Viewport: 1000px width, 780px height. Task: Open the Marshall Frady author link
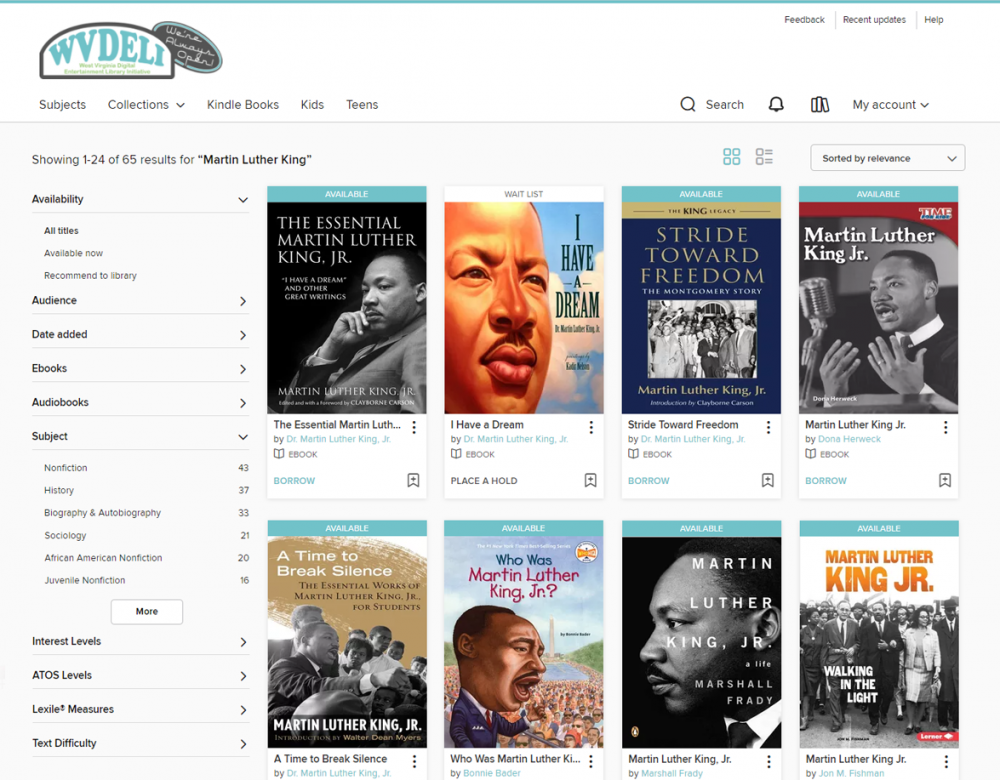click(672, 773)
